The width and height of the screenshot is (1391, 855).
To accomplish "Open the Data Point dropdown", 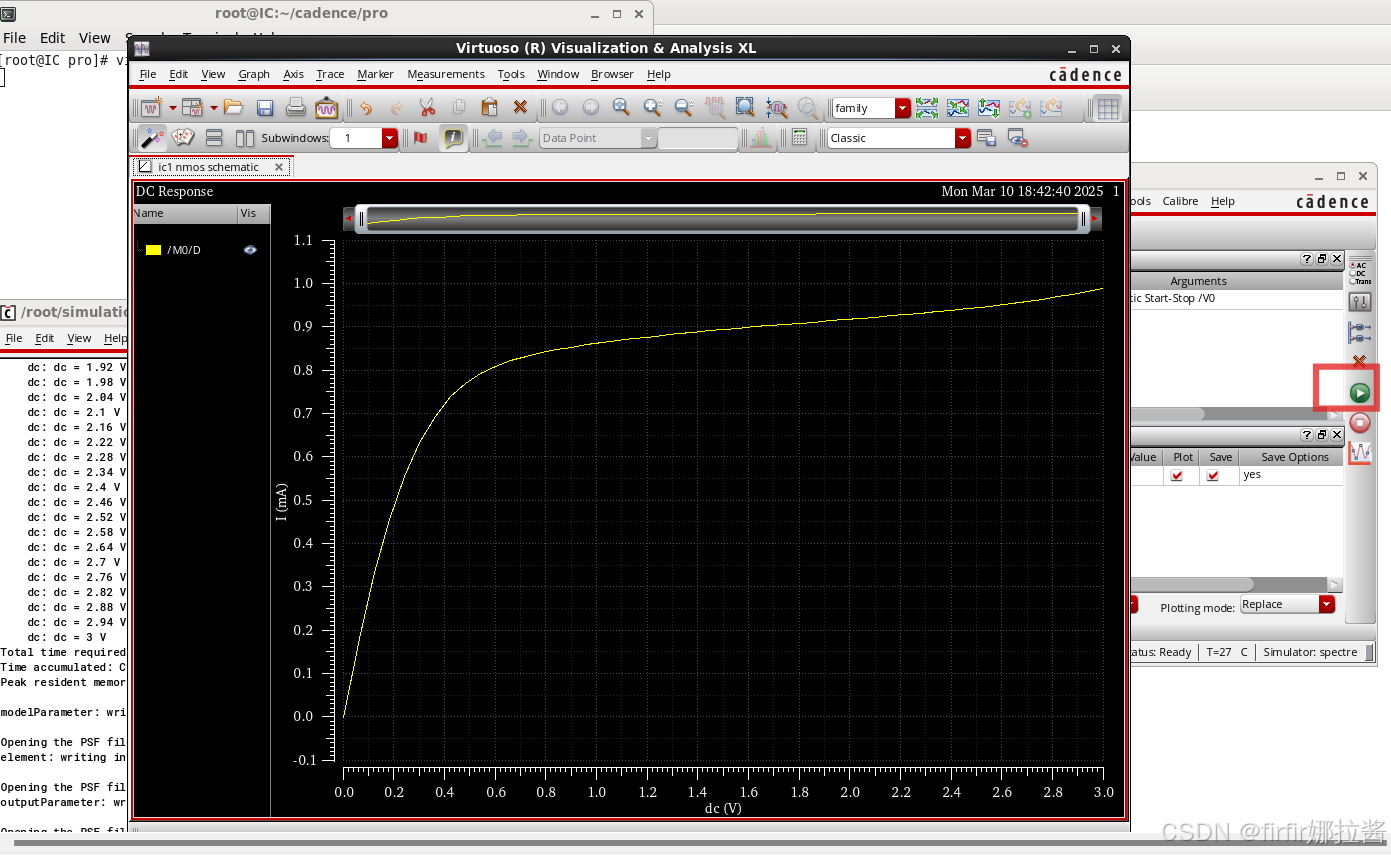I will [649, 138].
